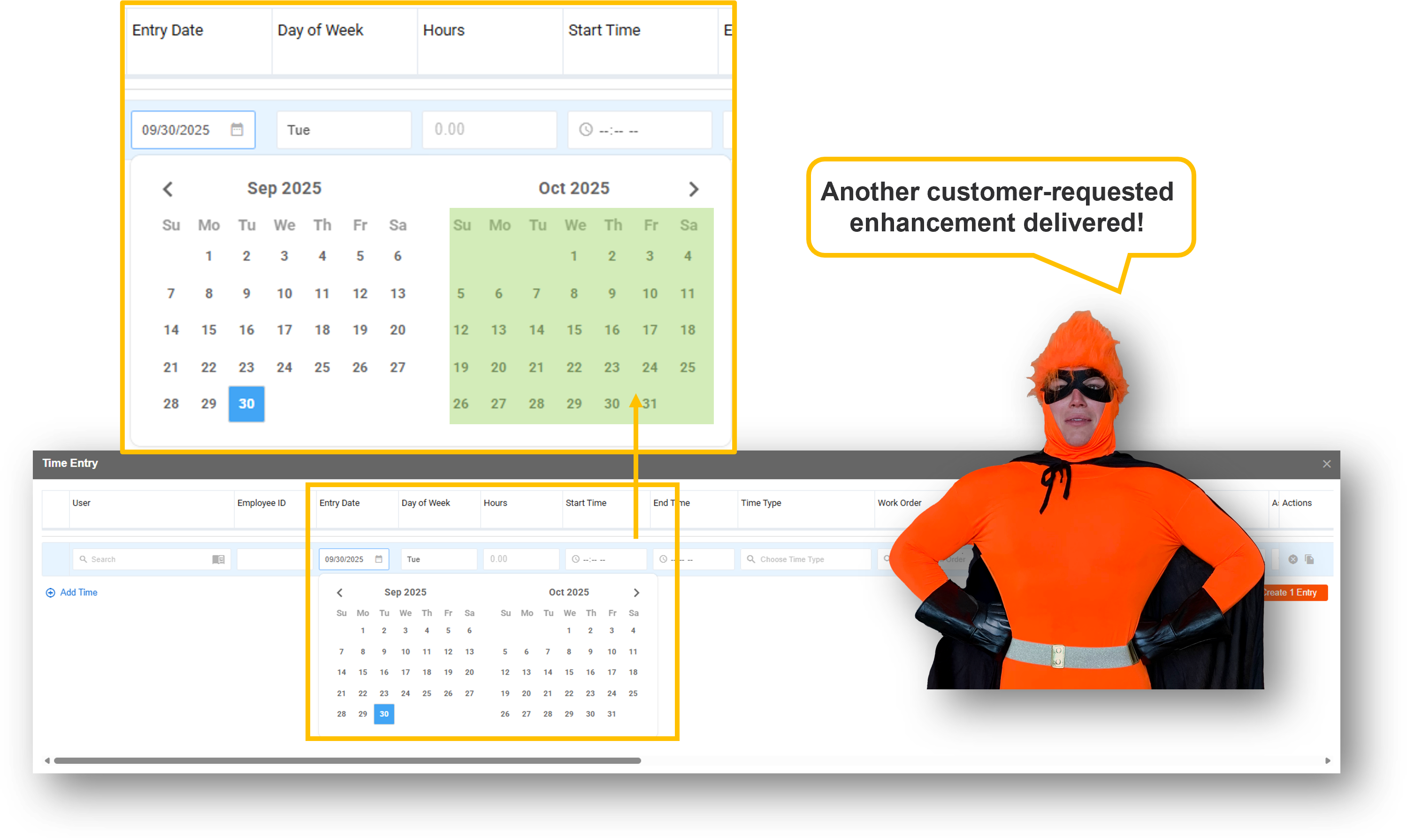Close the Time Entry dialog with X
Screen dimensions: 1407x840
[x=1326, y=464]
